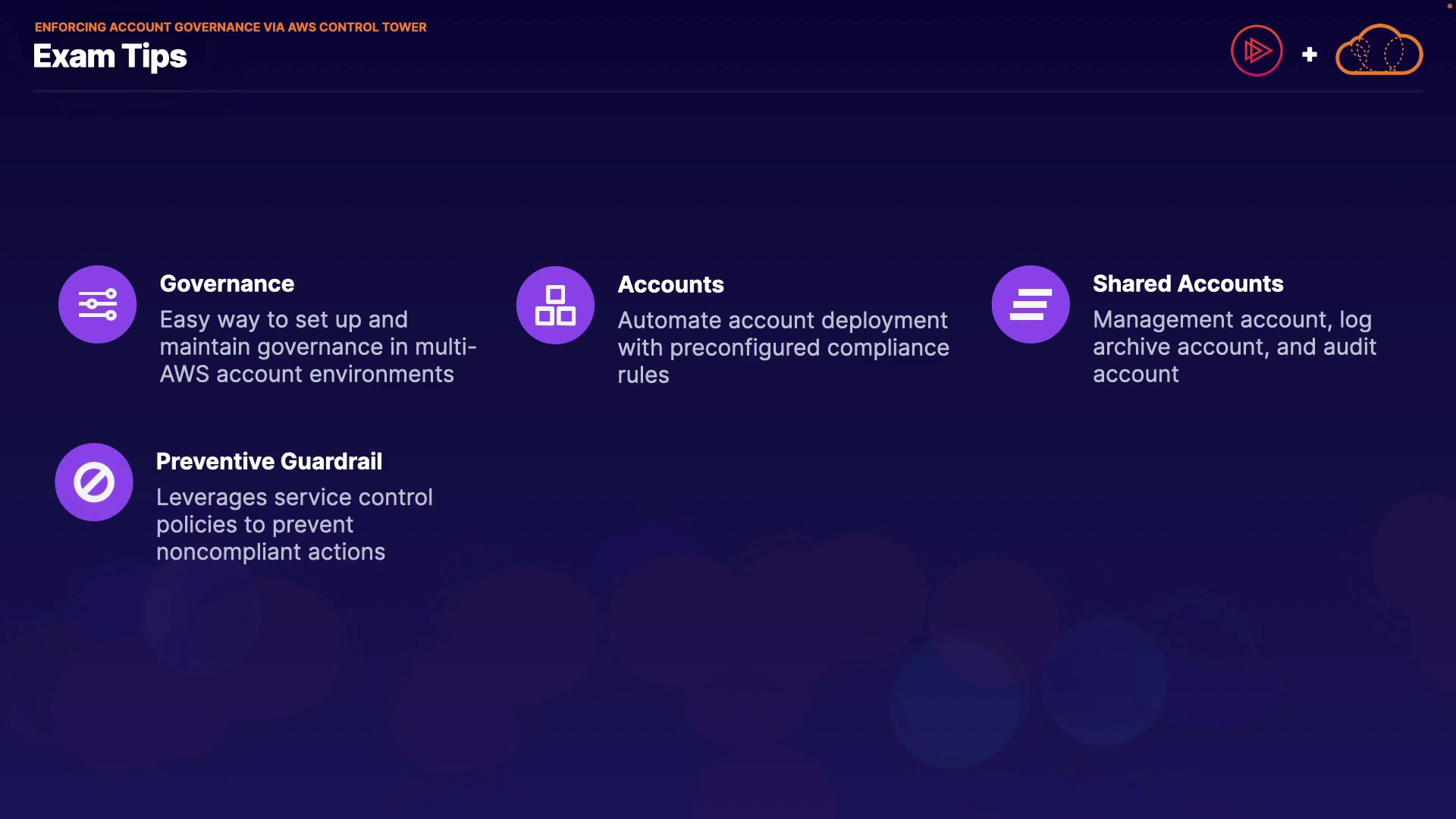Click the Preventive Guardrail prohibited icon

coord(94,482)
